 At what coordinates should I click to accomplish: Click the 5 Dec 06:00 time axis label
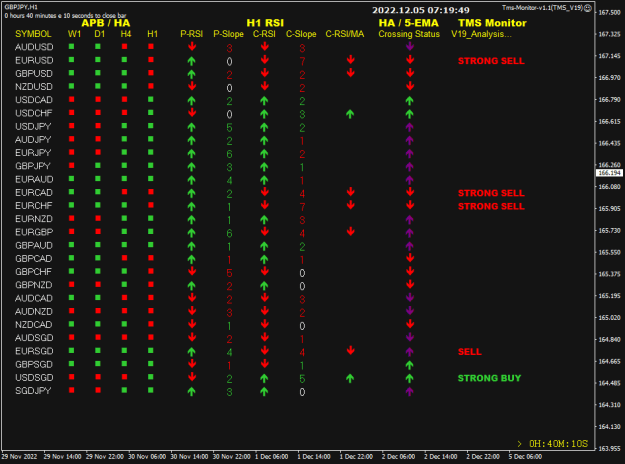pos(525,457)
